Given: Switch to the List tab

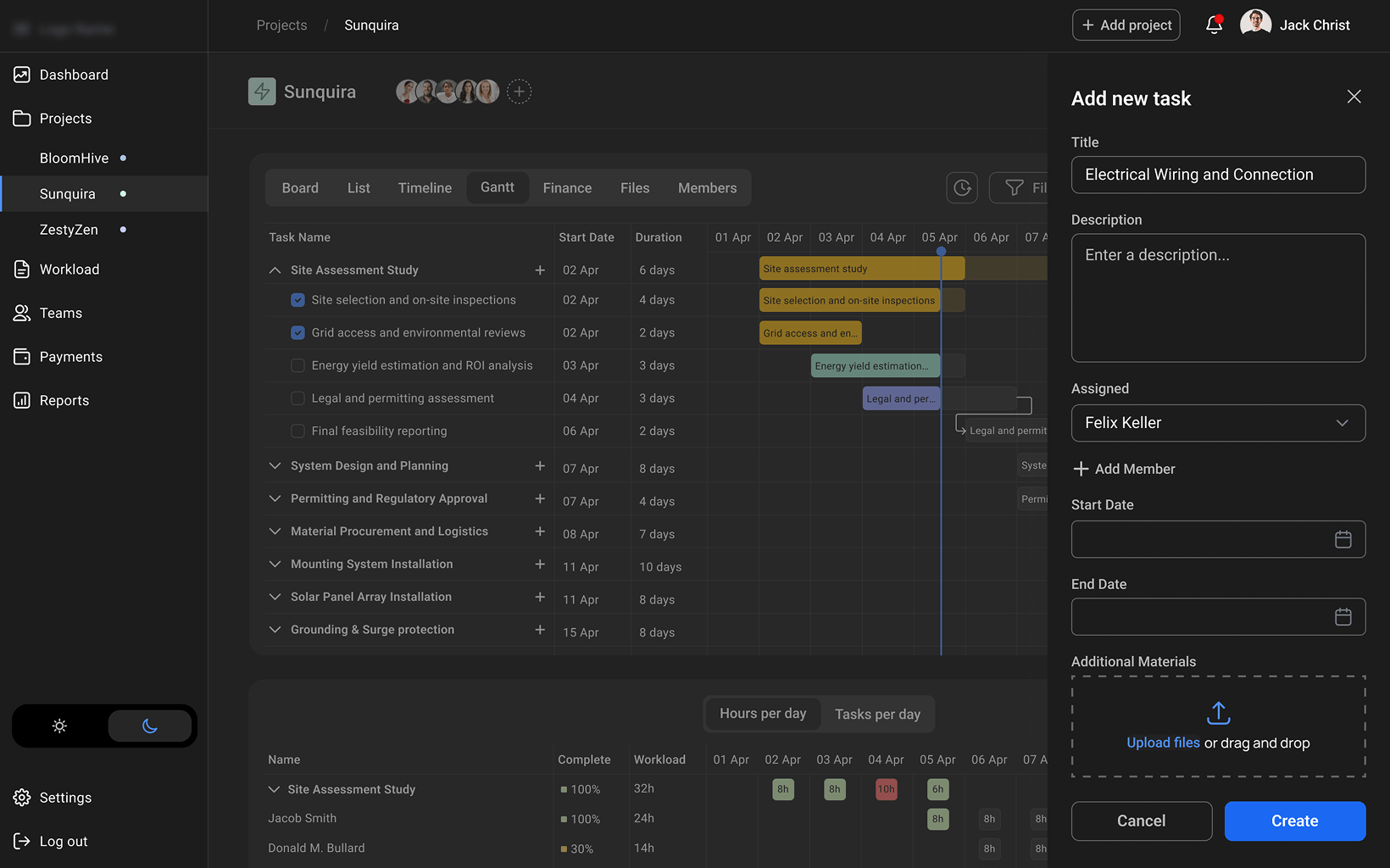Looking at the screenshot, I should (359, 188).
